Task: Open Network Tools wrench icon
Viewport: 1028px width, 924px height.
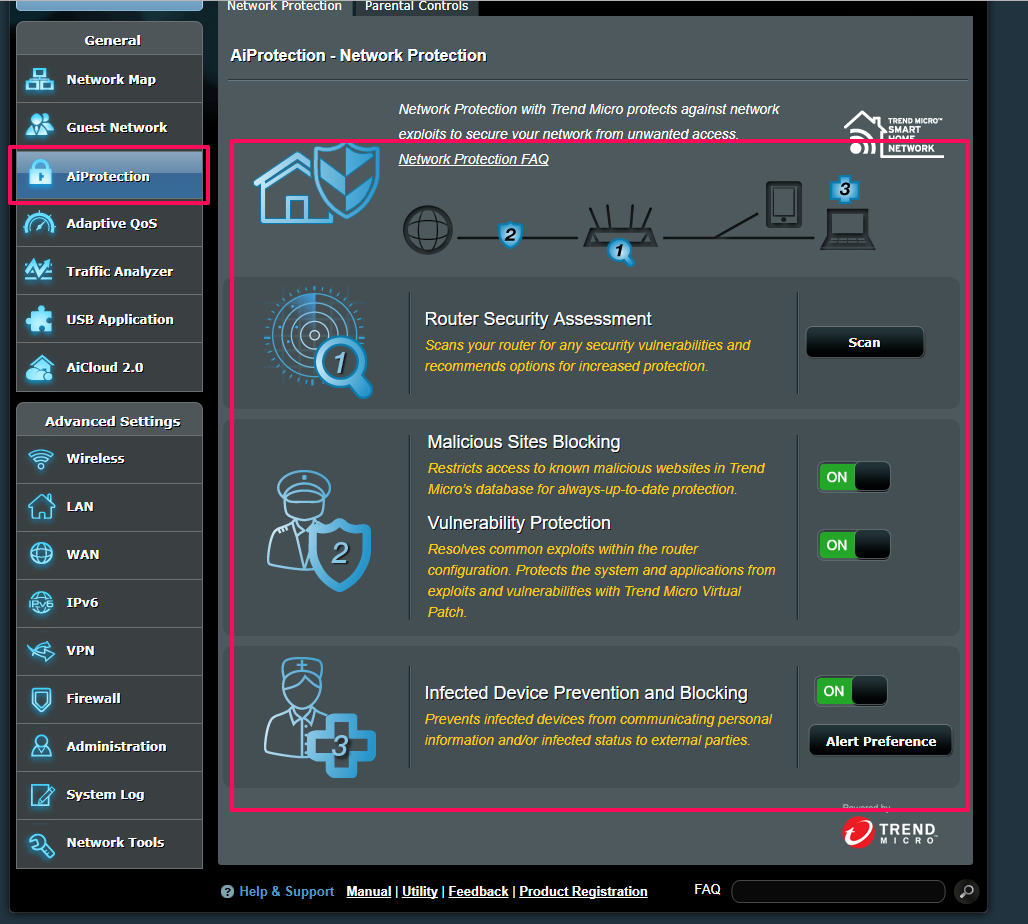Action: pos(41,844)
